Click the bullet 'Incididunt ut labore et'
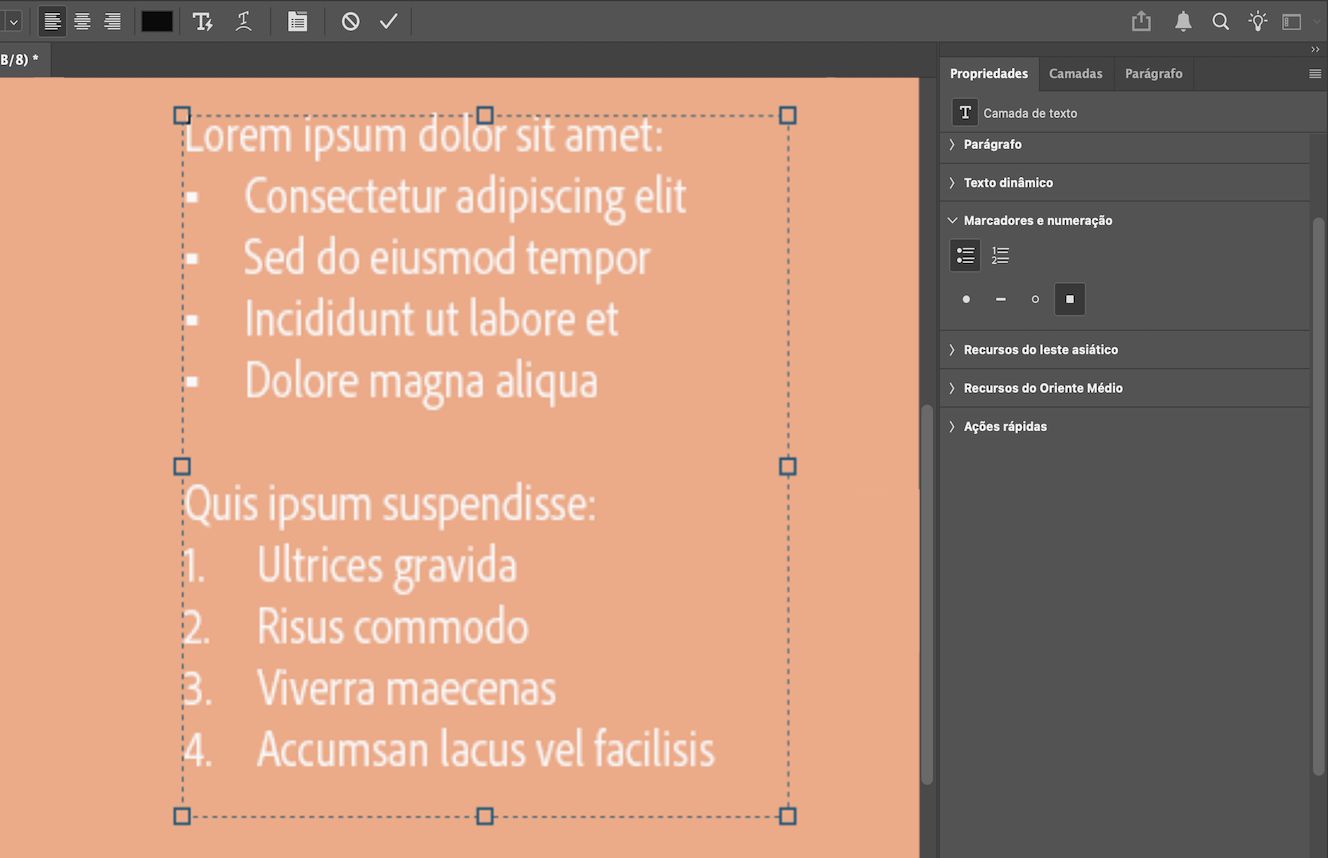The height and width of the screenshot is (858, 1328). [x=432, y=319]
